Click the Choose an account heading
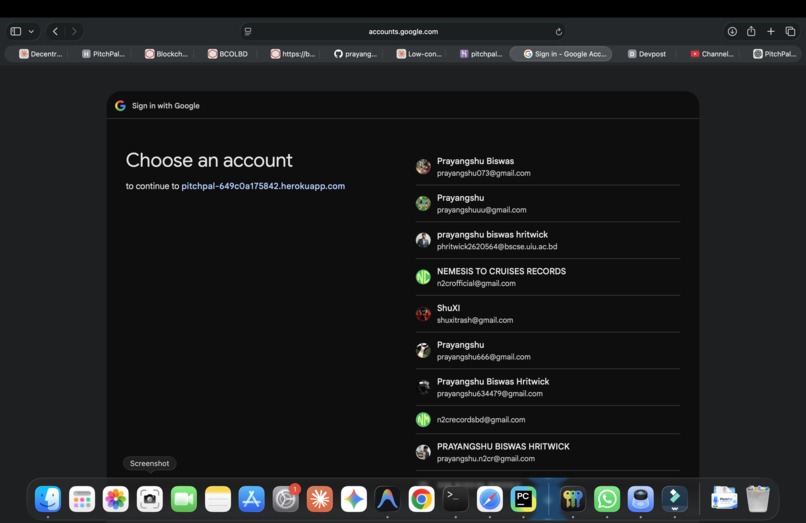This screenshot has height=523, width=806. 209,160
